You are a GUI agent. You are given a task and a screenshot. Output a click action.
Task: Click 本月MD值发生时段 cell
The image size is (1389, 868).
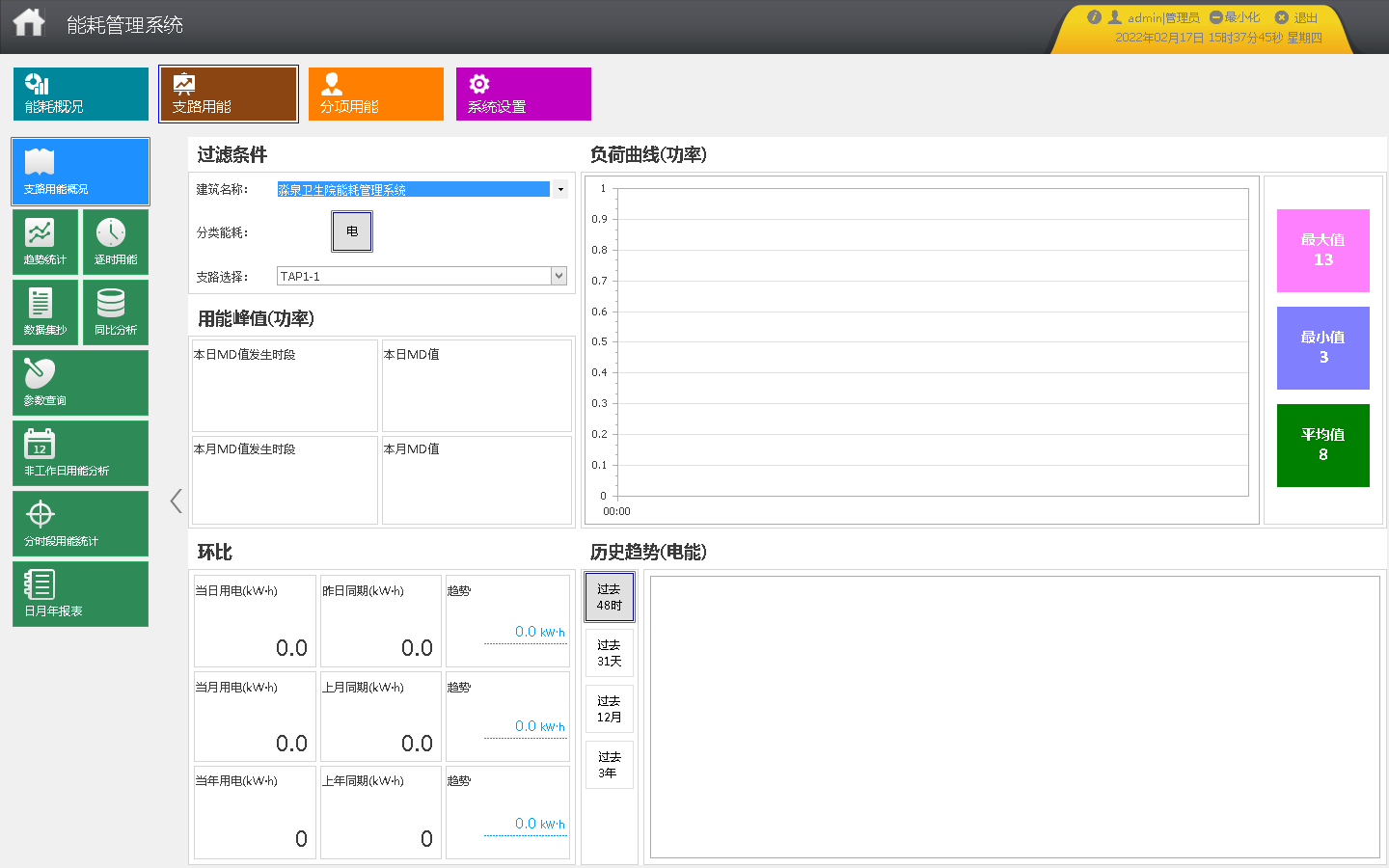[x=285, y=480]
